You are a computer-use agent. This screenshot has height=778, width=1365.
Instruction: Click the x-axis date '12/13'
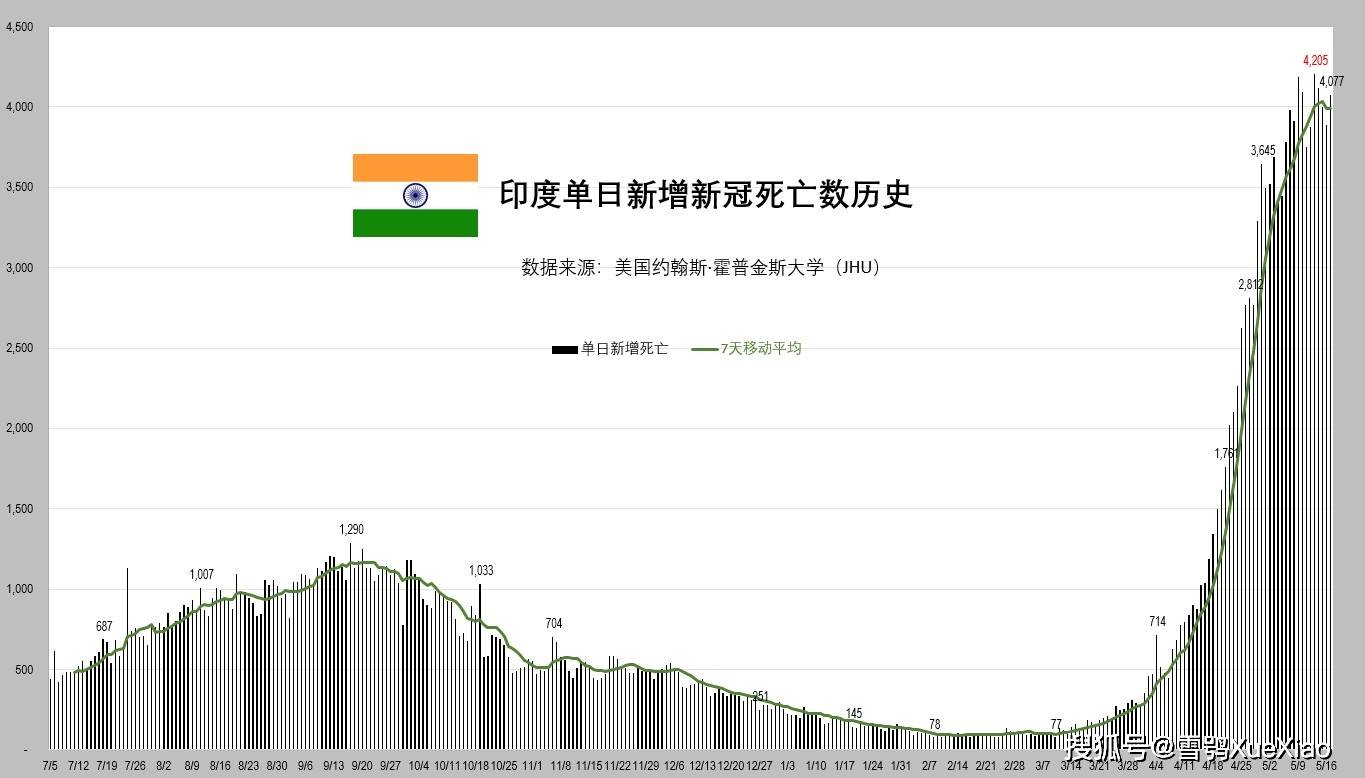(703, 766)
